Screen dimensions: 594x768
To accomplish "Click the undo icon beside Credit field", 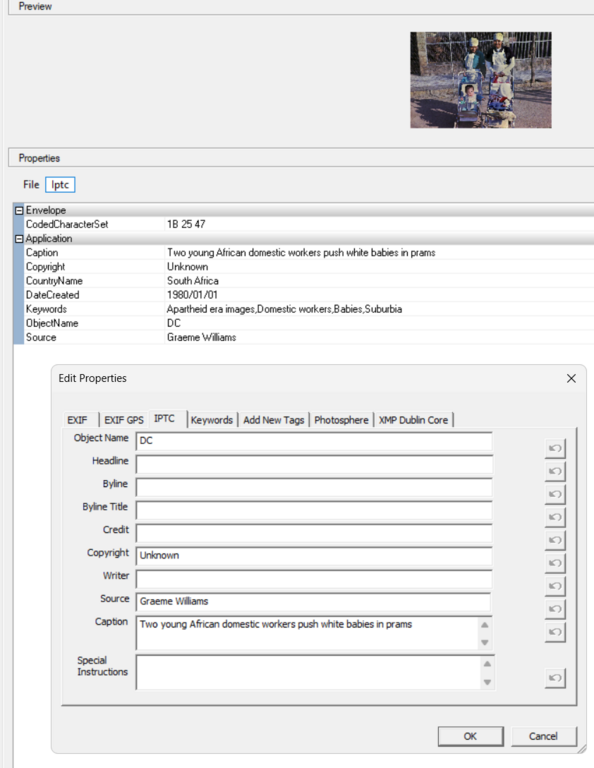I will click(x=555, y=540).
